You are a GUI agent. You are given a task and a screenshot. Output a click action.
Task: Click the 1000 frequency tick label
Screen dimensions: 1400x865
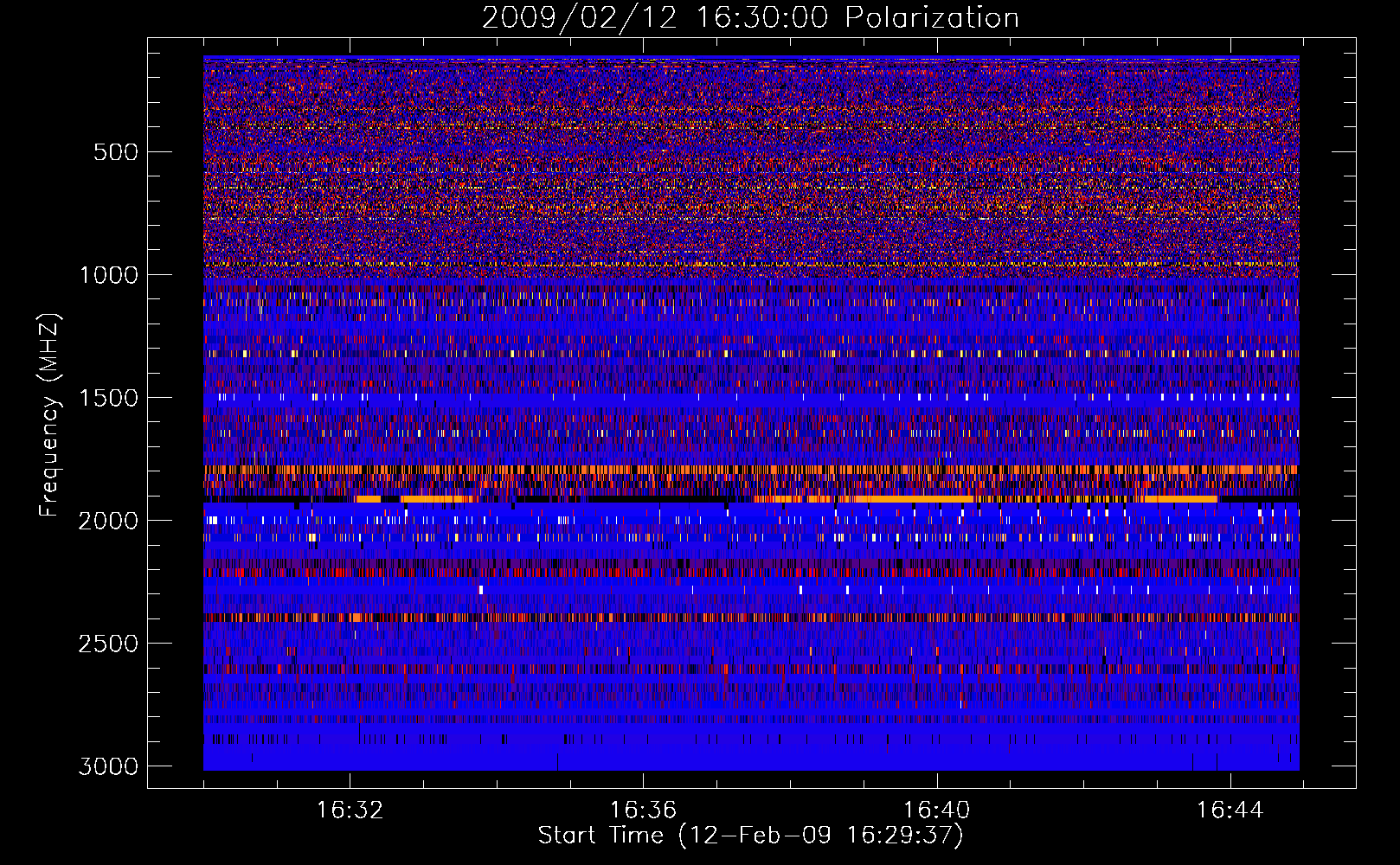pos(108,275)
